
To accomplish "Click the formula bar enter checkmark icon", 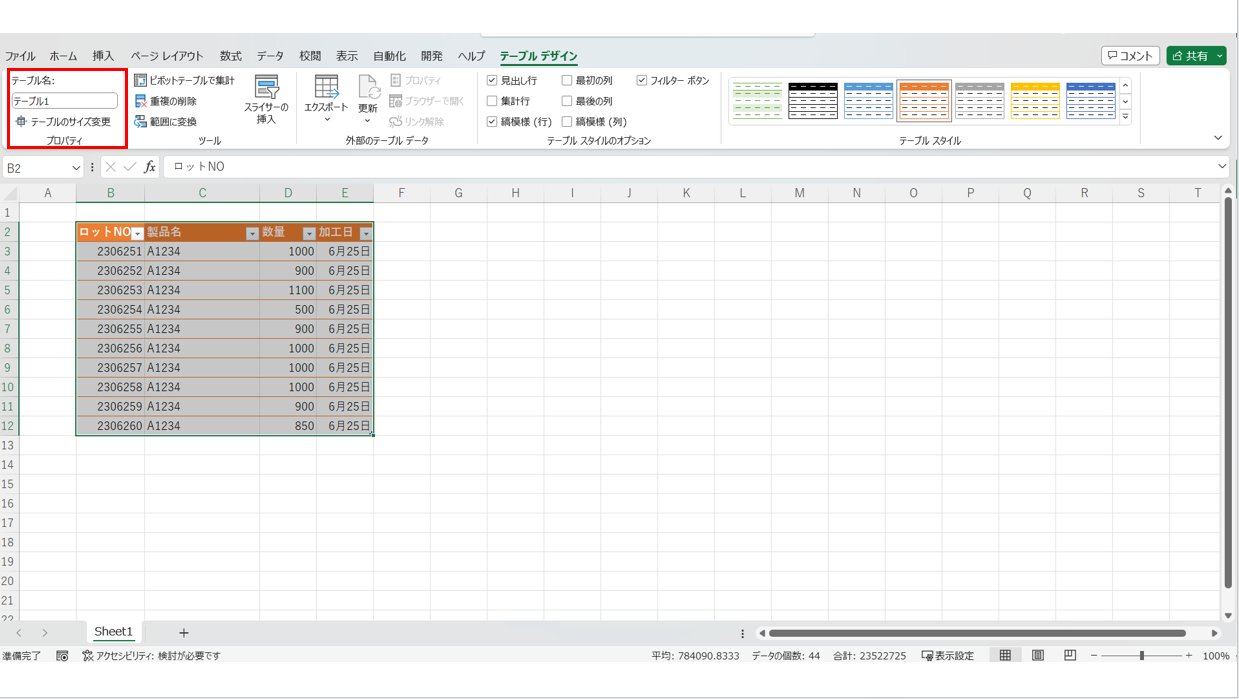I will [130, 167].
